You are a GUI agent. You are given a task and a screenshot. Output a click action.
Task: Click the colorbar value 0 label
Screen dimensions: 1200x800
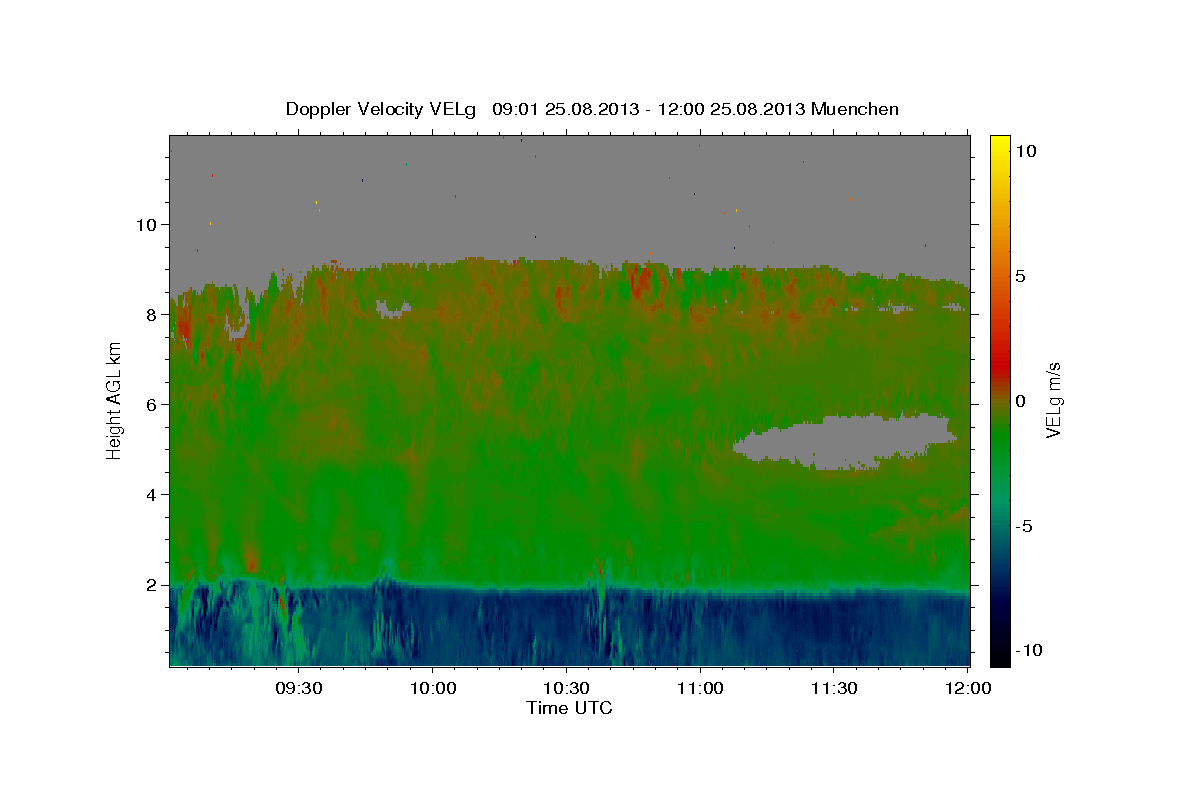click(x=1020, y=401)
